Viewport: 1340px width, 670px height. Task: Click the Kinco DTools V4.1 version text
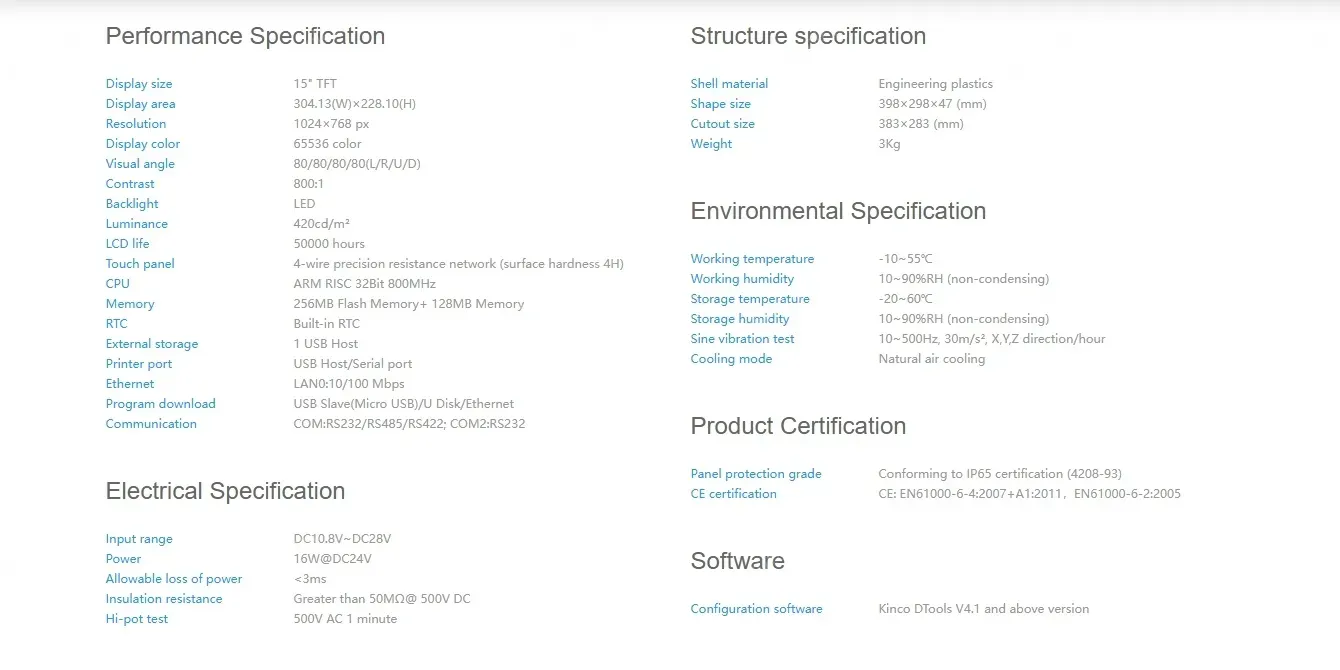point(983,609)
